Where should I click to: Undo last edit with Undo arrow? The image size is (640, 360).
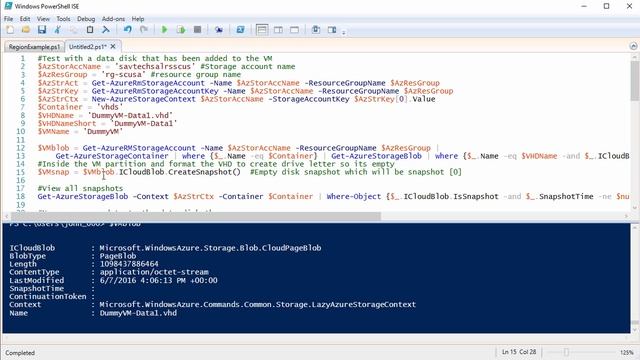pos(128,30)
